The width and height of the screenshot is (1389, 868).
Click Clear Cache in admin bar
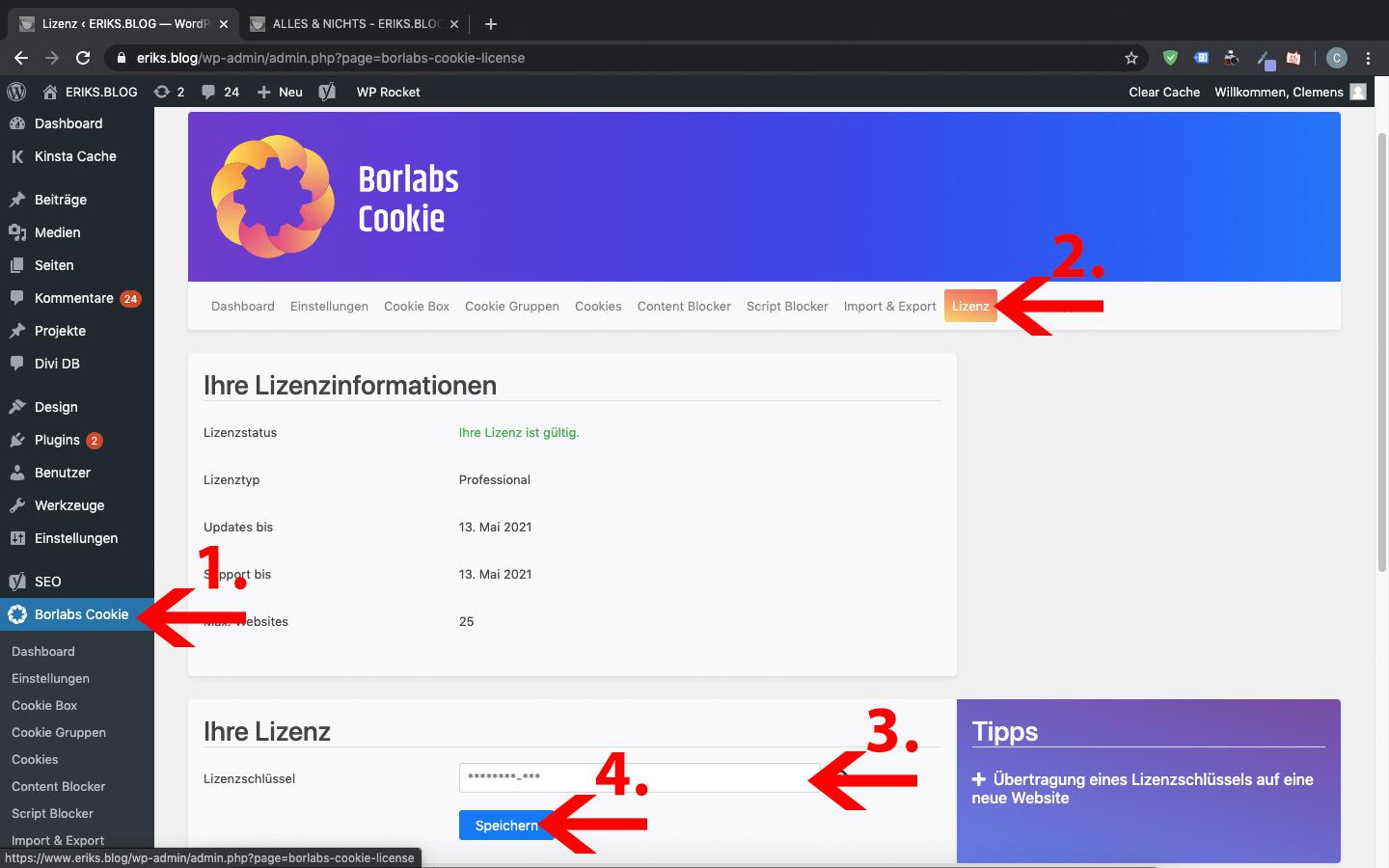pyautogui.click(x=1164, y=92)
